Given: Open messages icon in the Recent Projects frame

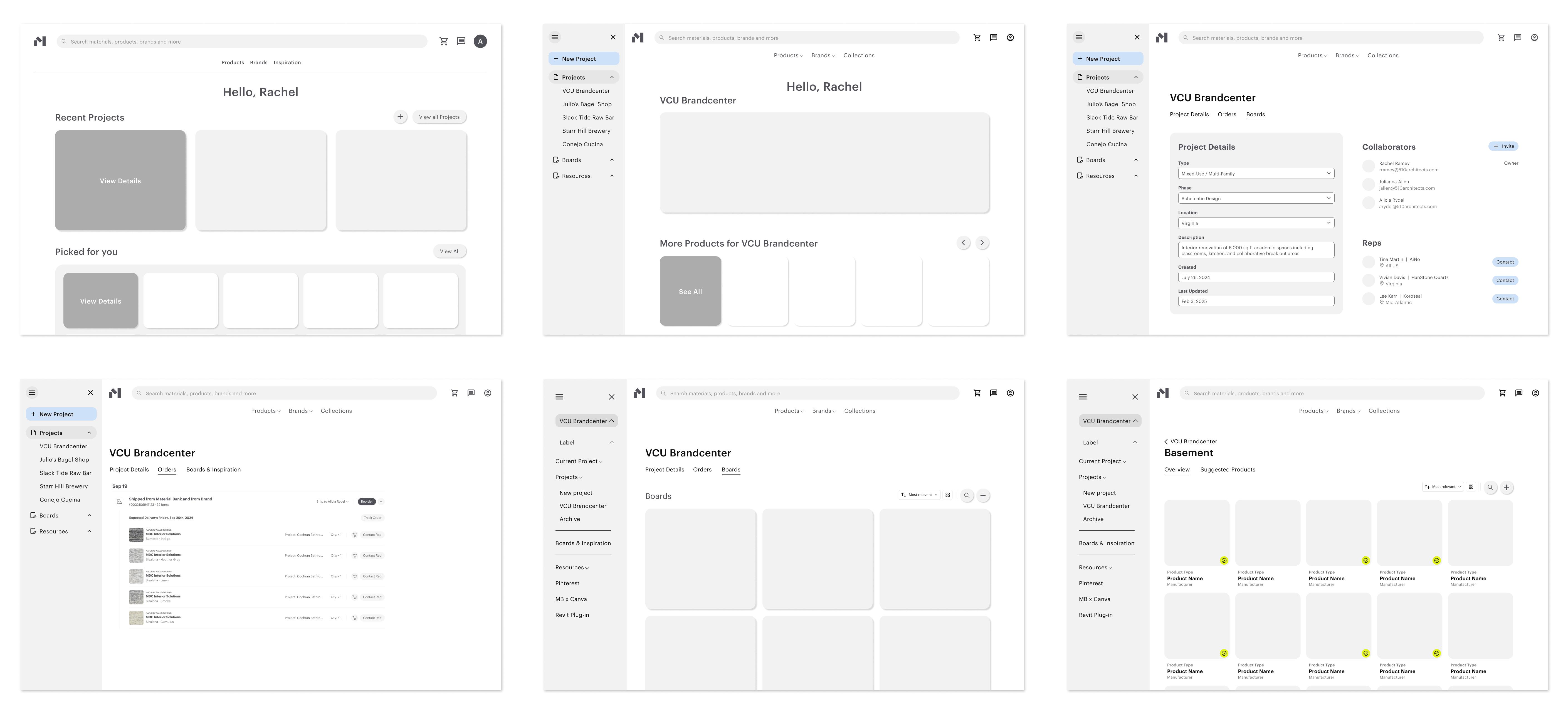Looking at the screenshot, I should click(x=461, y=41).
